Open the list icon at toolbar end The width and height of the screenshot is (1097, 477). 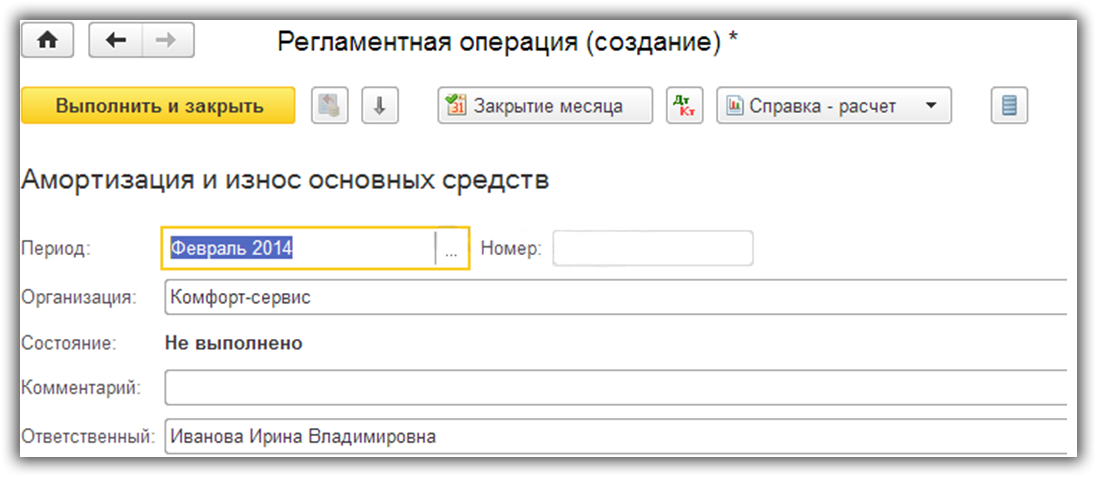1010,106
